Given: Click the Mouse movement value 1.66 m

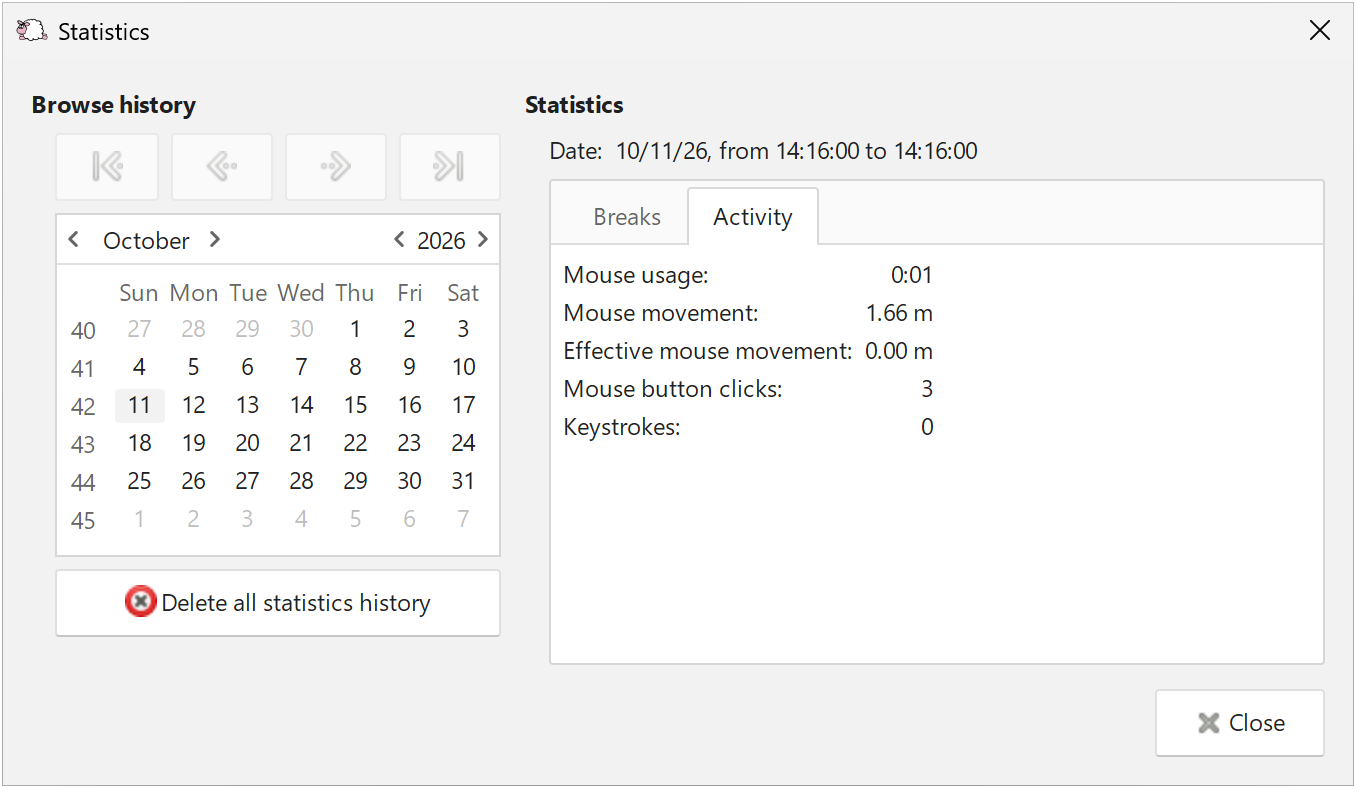Looking at the screenshot, I should pyautogui.click(x=899, y=313).
